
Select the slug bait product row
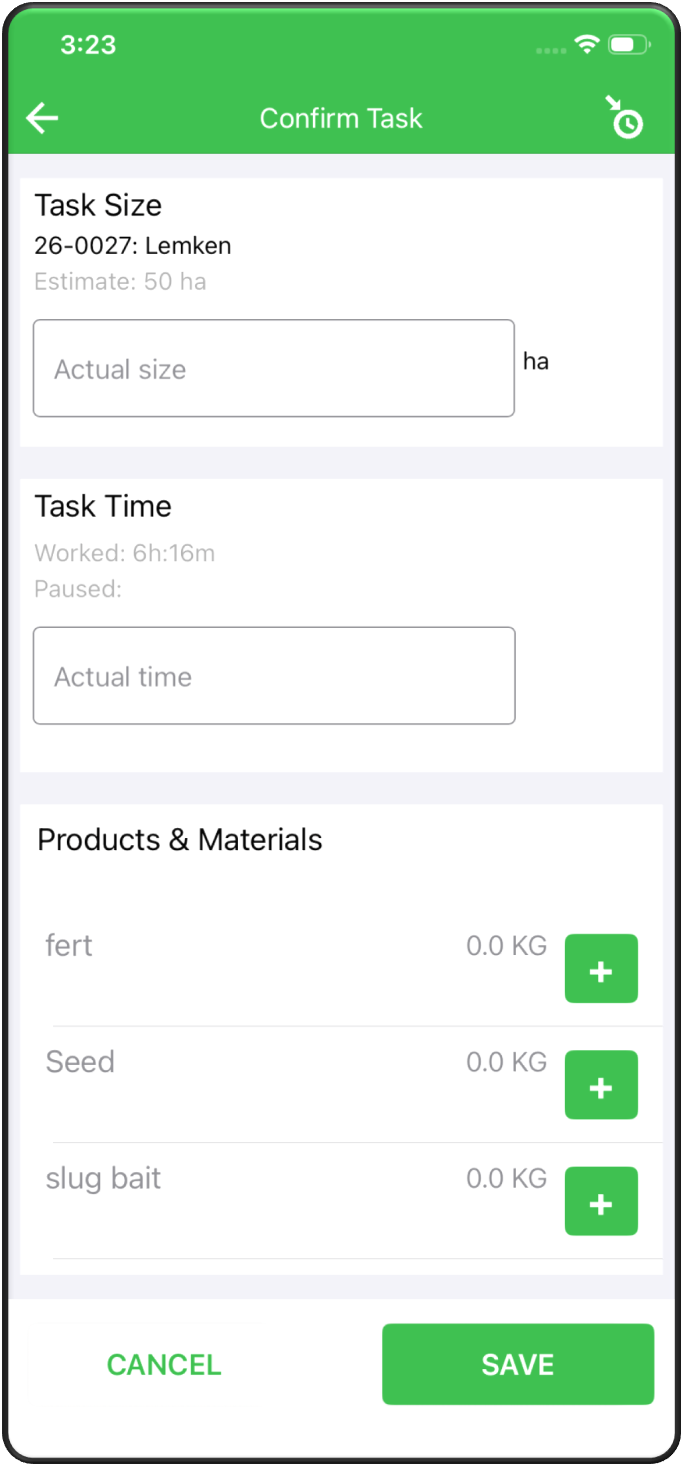342,1201
